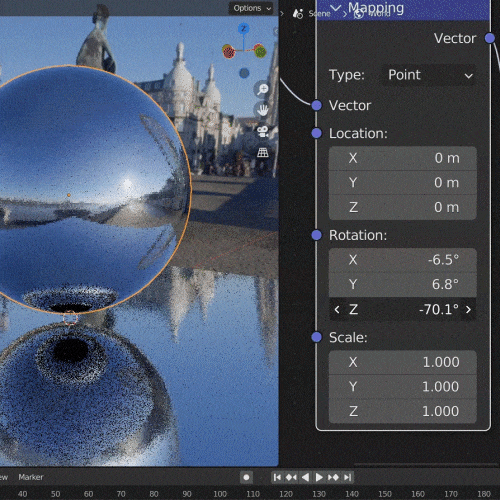Viewport: 500px width, 500px height.
Task: Click the red X axis gizmo handle
Action: [229, 51]
